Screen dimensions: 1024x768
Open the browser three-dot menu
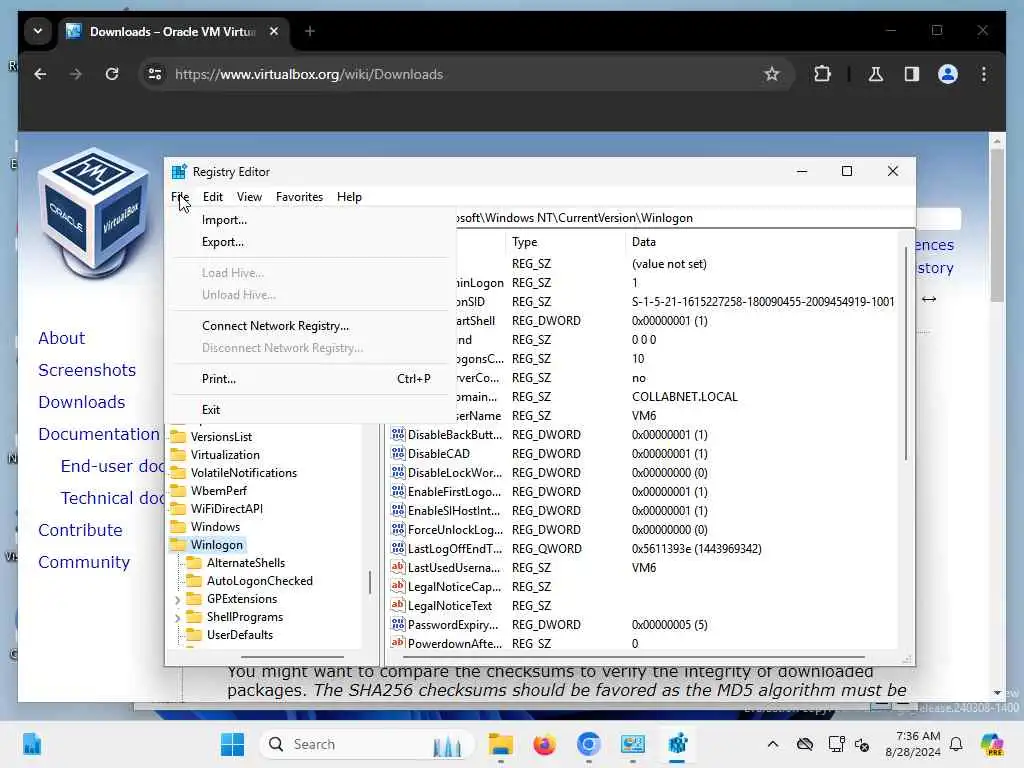point(984,74)
